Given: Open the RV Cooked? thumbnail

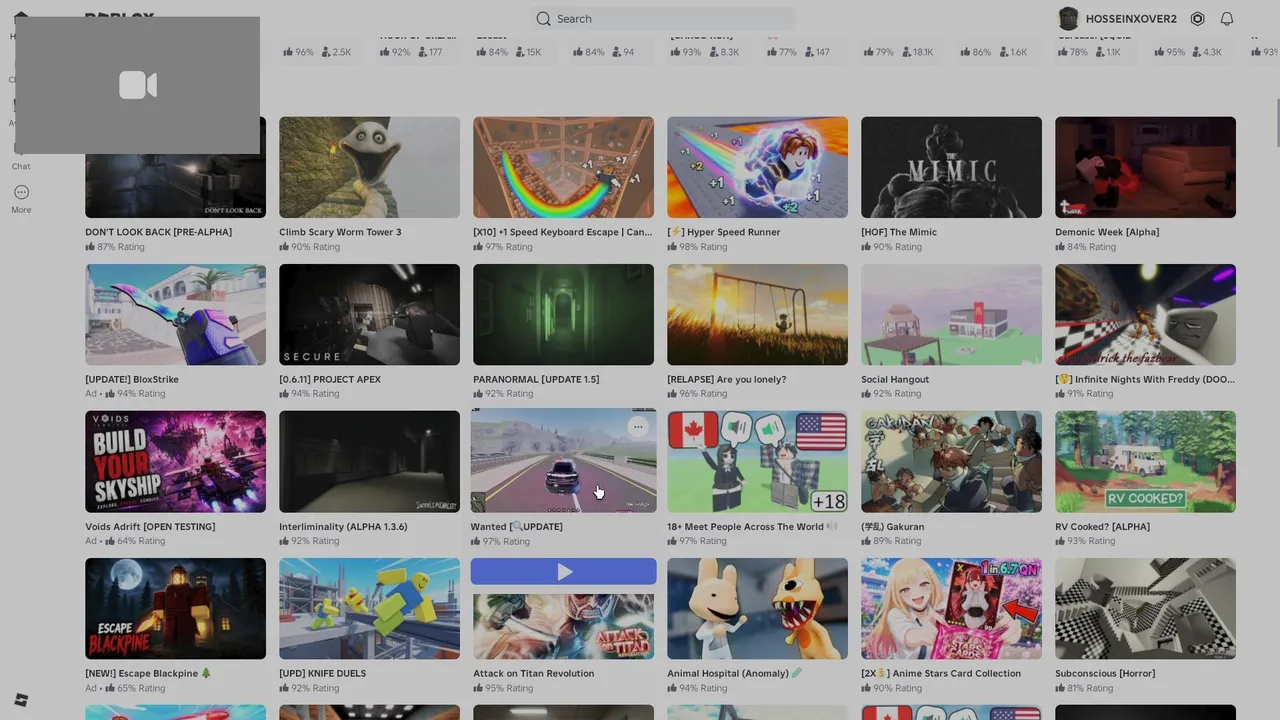Looking at the screenshot, I should click(1145, 461).
